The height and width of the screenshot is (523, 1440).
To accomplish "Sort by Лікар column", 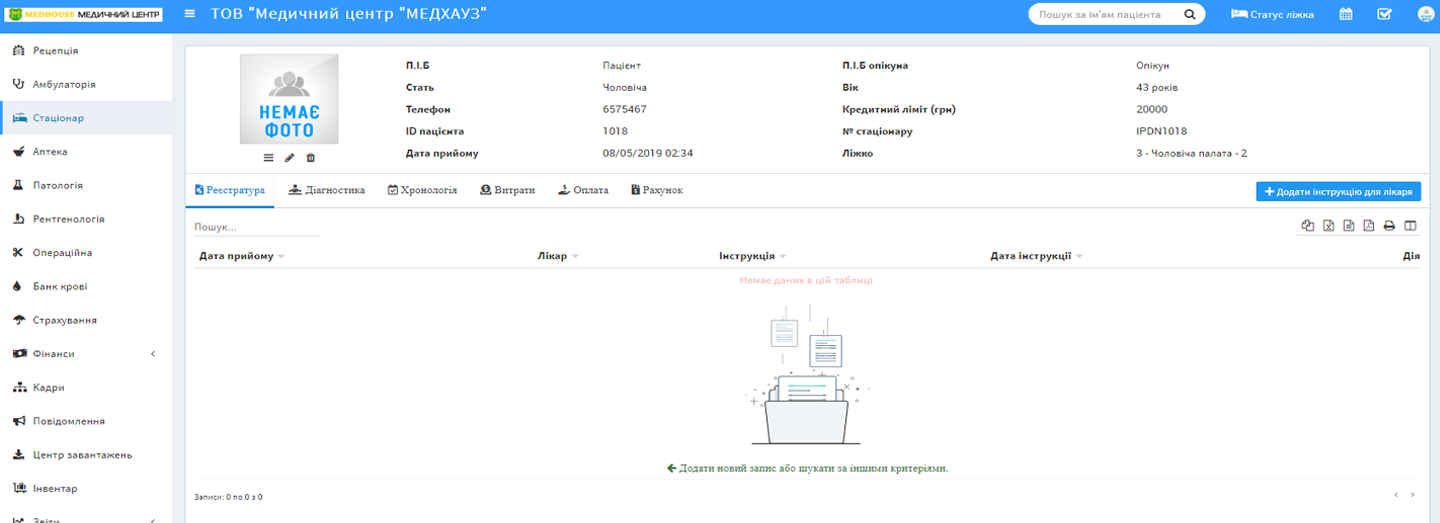I will (x=558, y=256).
